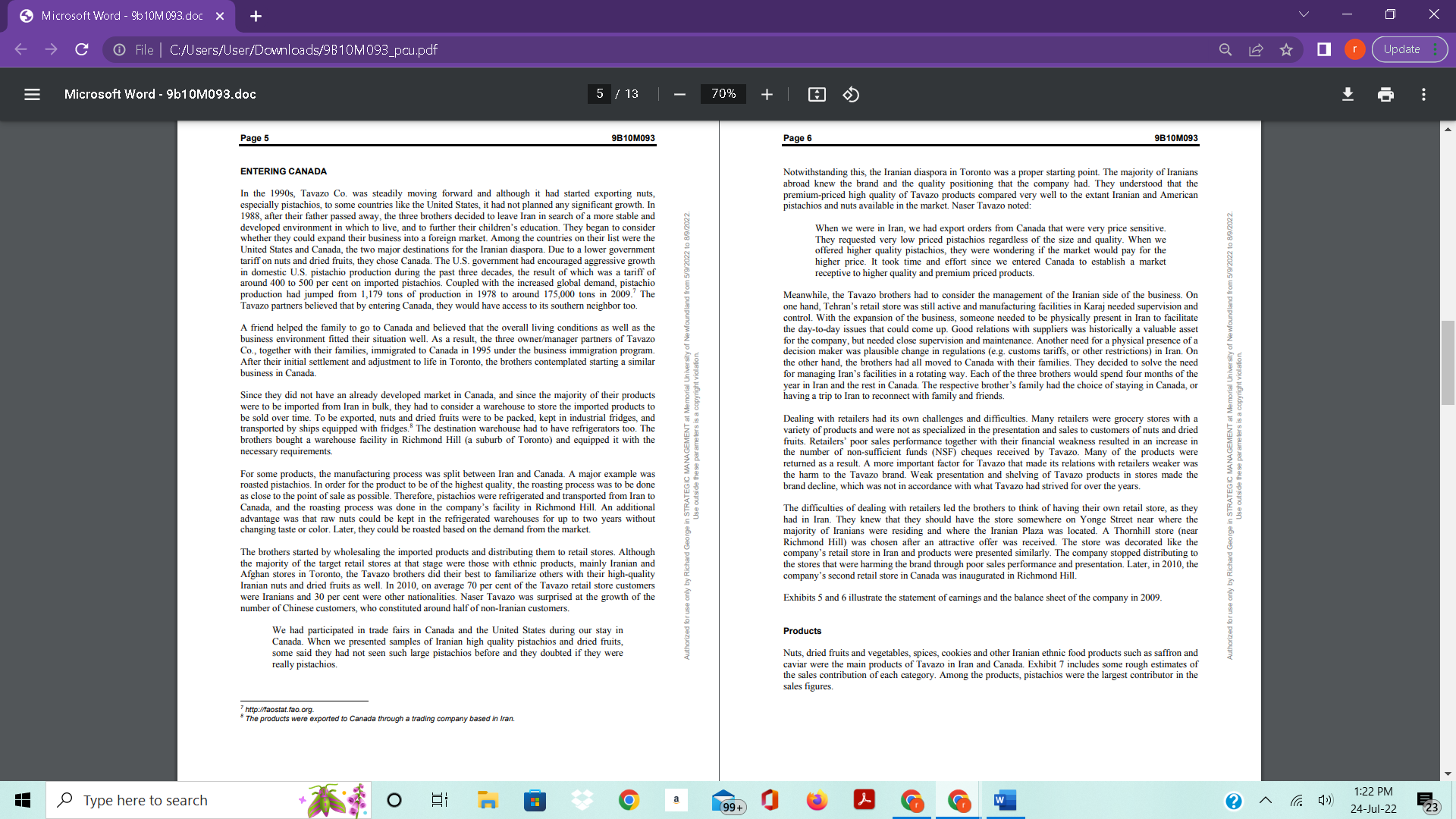Toggle Task View on the taskbar
The height and width of the screenshot is (819, 1456).
439,799
